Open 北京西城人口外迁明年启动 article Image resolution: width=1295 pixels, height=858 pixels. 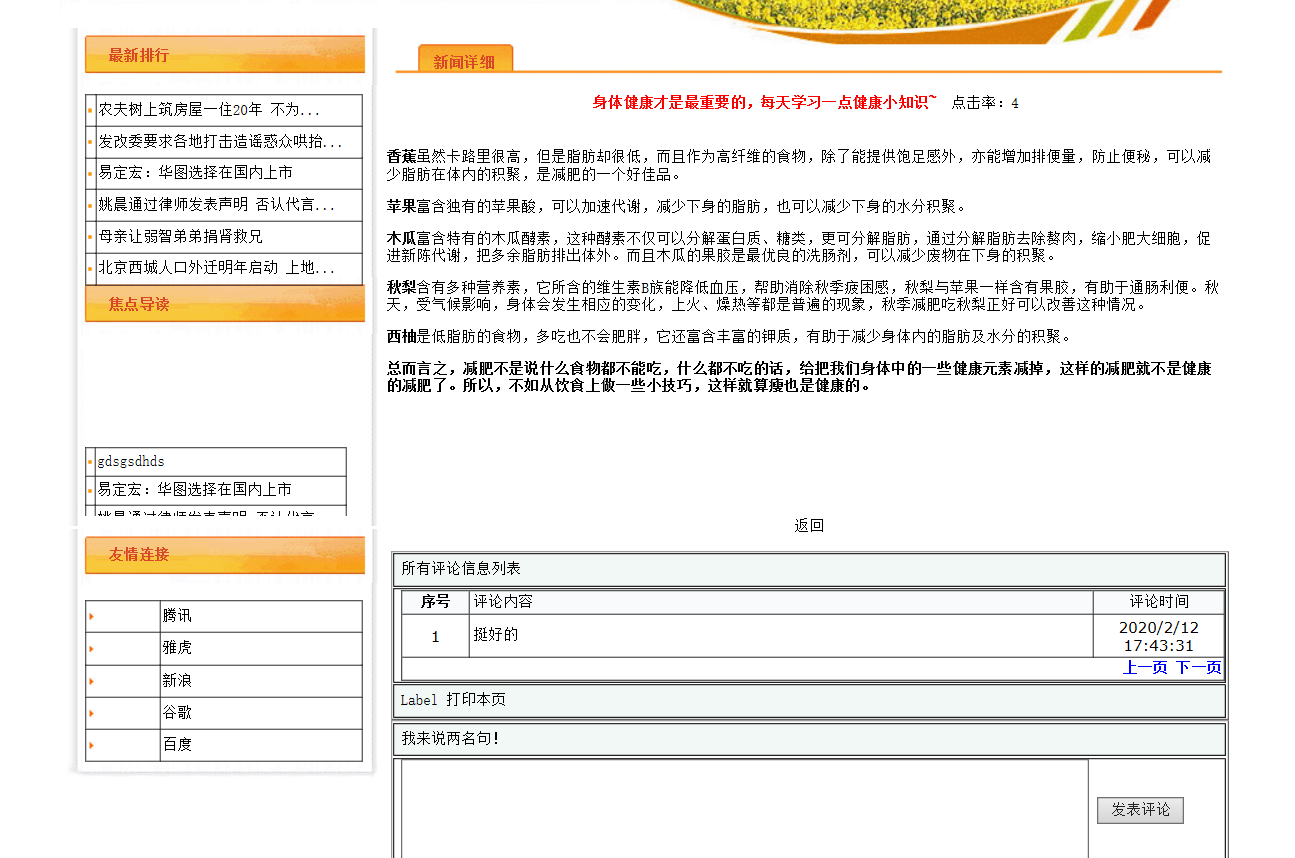pos(216,268)
